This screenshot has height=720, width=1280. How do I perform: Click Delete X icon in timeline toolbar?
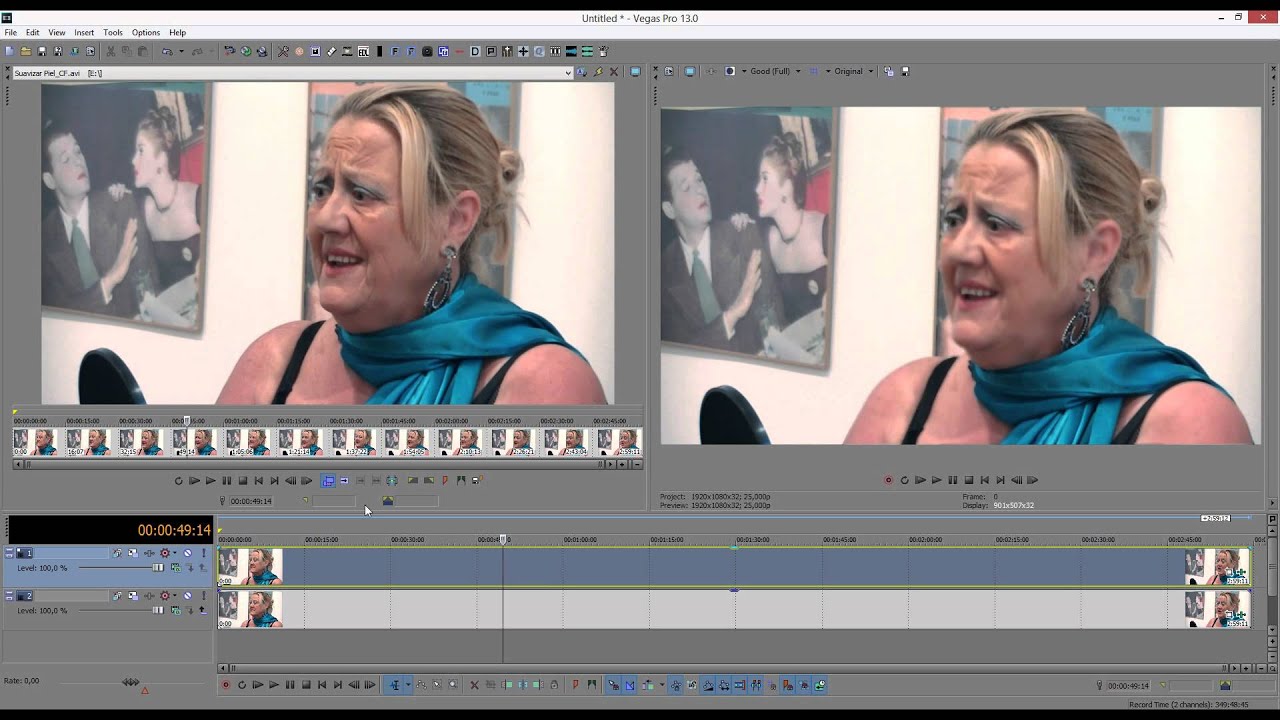[475, 685]
